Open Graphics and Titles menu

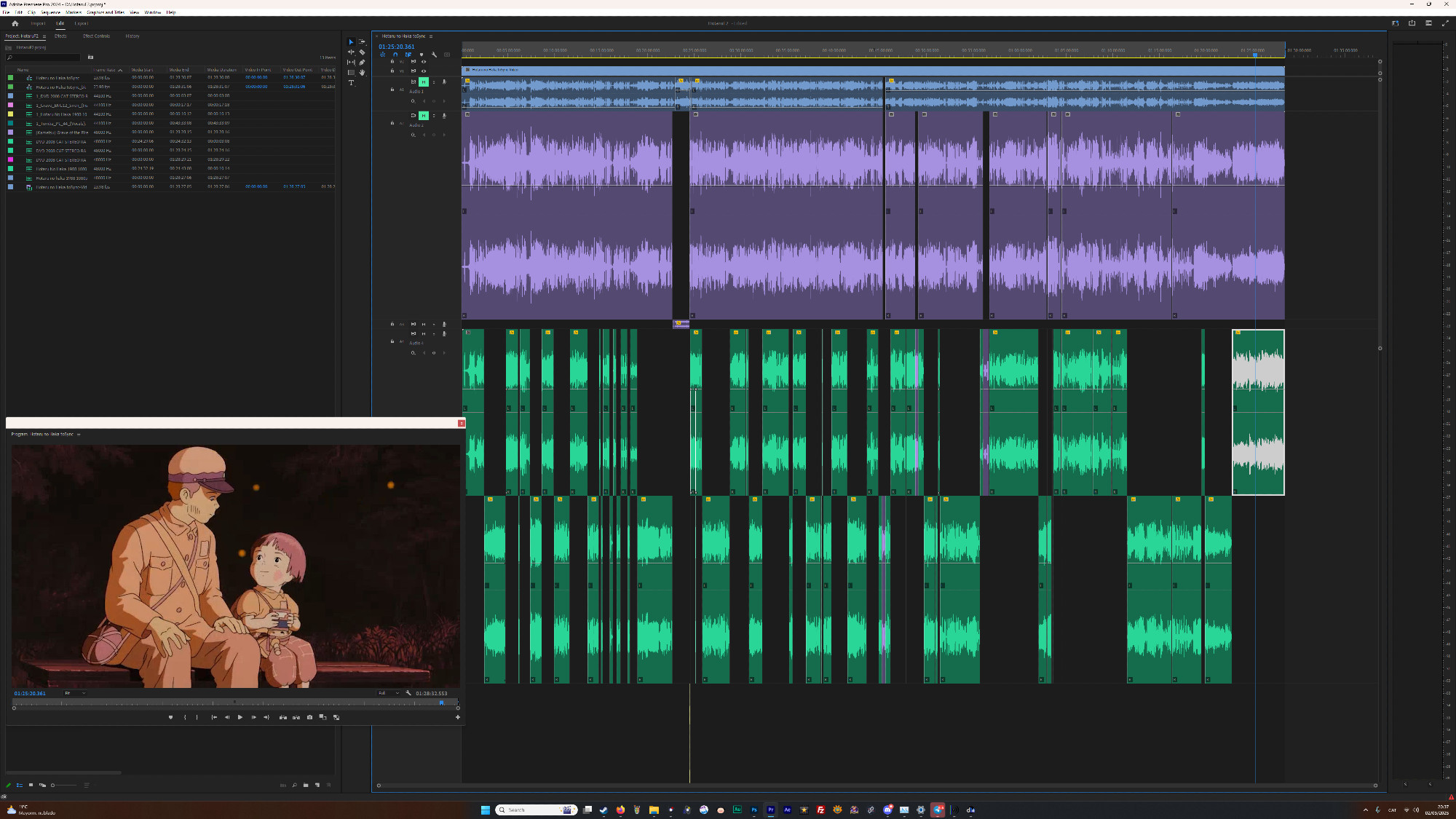[x=106, y=12]
